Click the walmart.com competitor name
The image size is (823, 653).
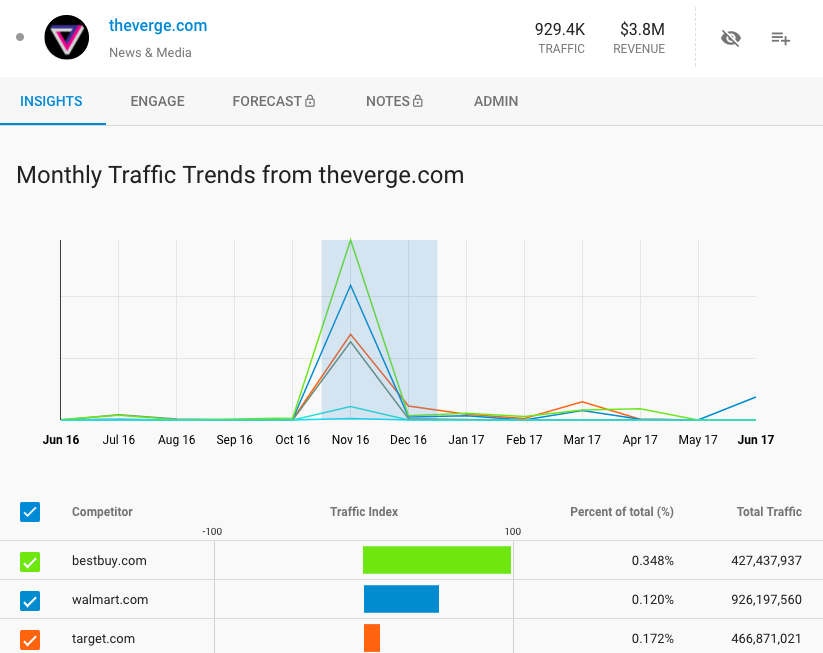[110, 599]
